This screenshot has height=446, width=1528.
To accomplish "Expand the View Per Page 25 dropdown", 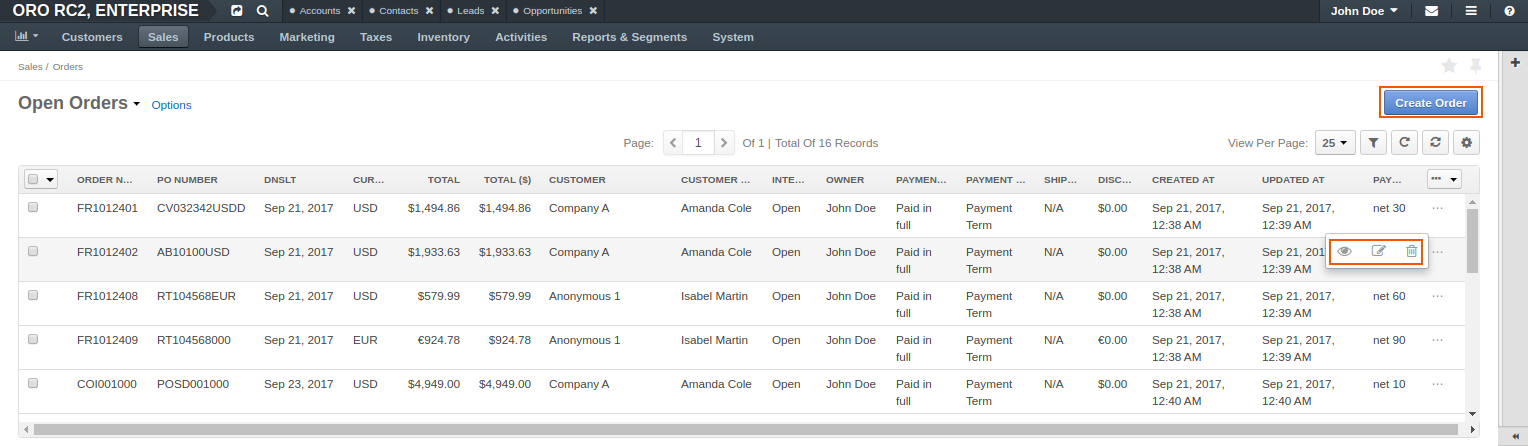I will point(1335,143).
